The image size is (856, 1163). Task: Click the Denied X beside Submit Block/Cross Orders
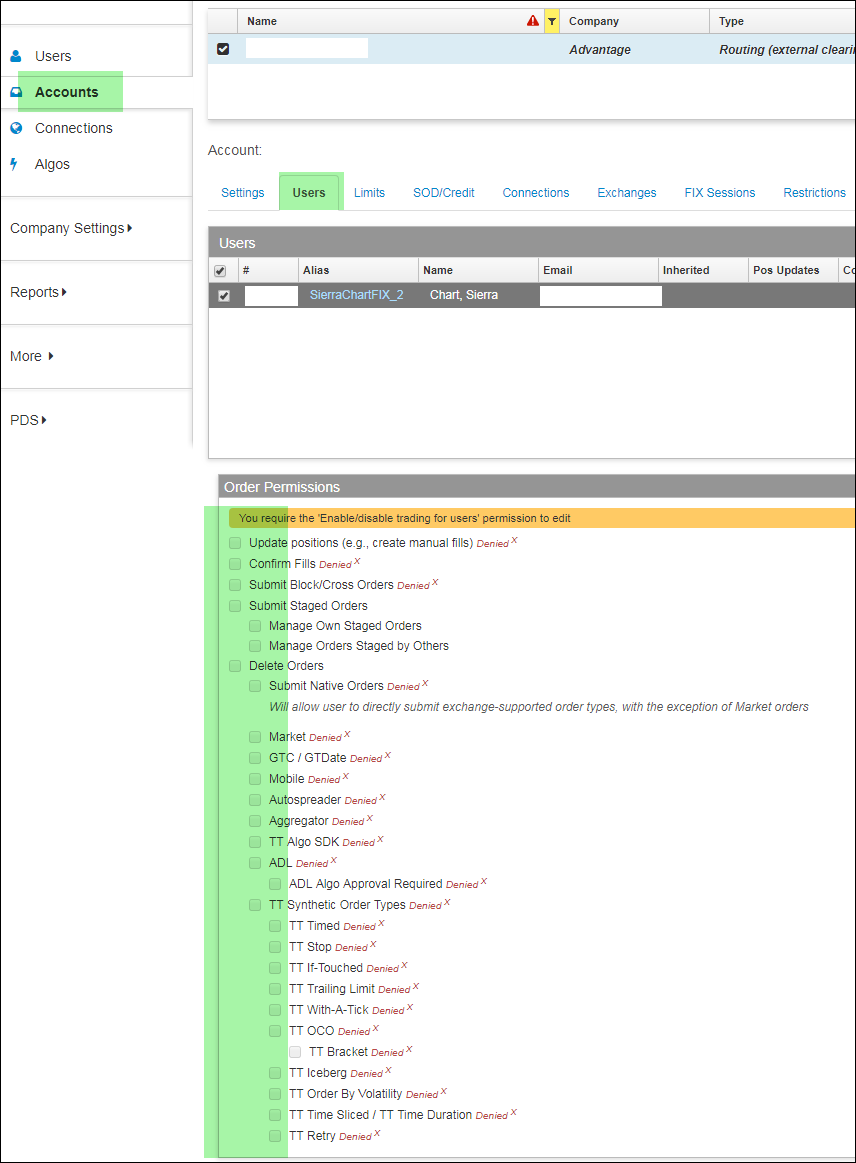[417, 584]
